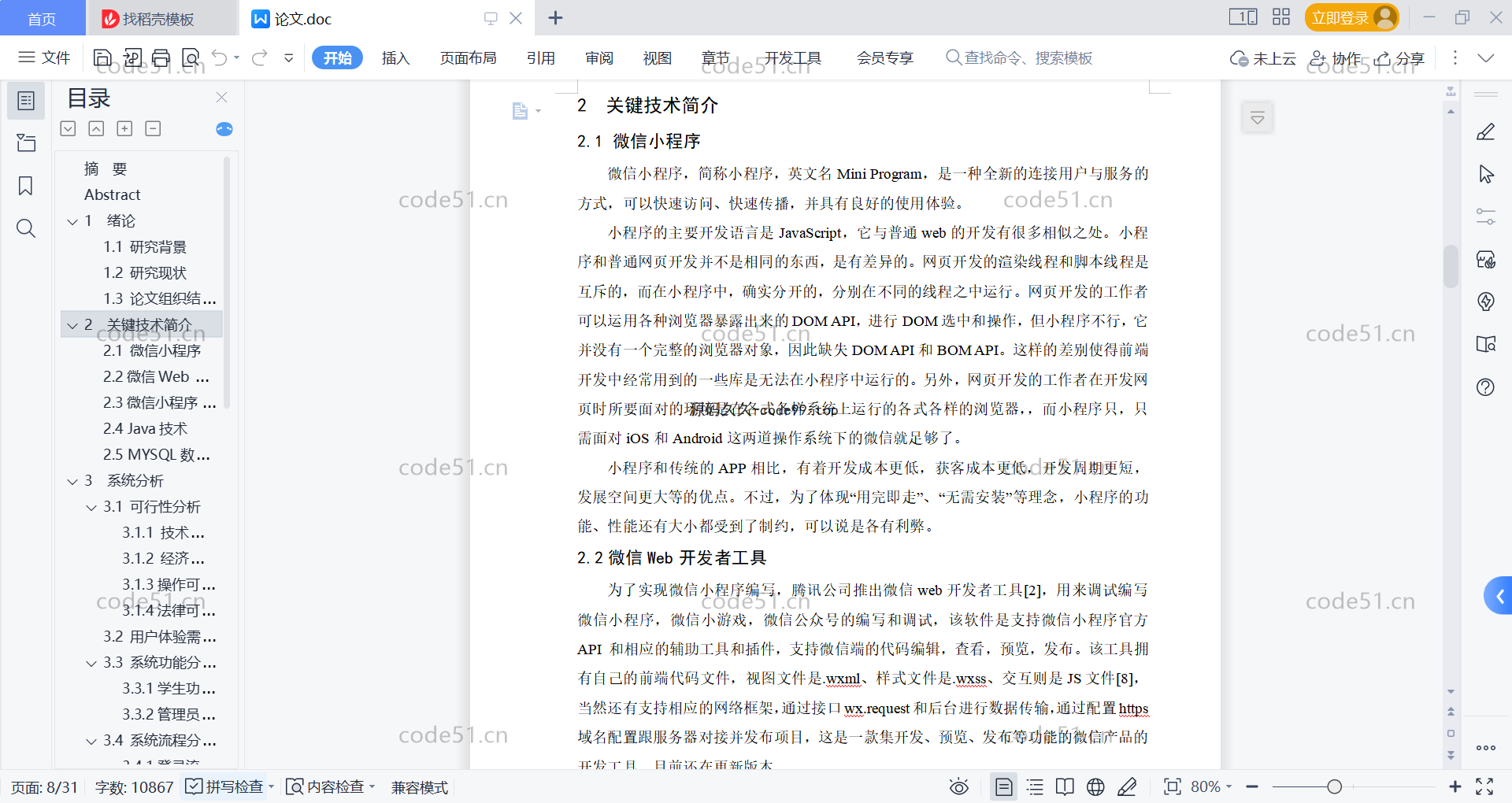Click the 立即登录 login button
The image size is (1512, 803).
point(1351,17)
